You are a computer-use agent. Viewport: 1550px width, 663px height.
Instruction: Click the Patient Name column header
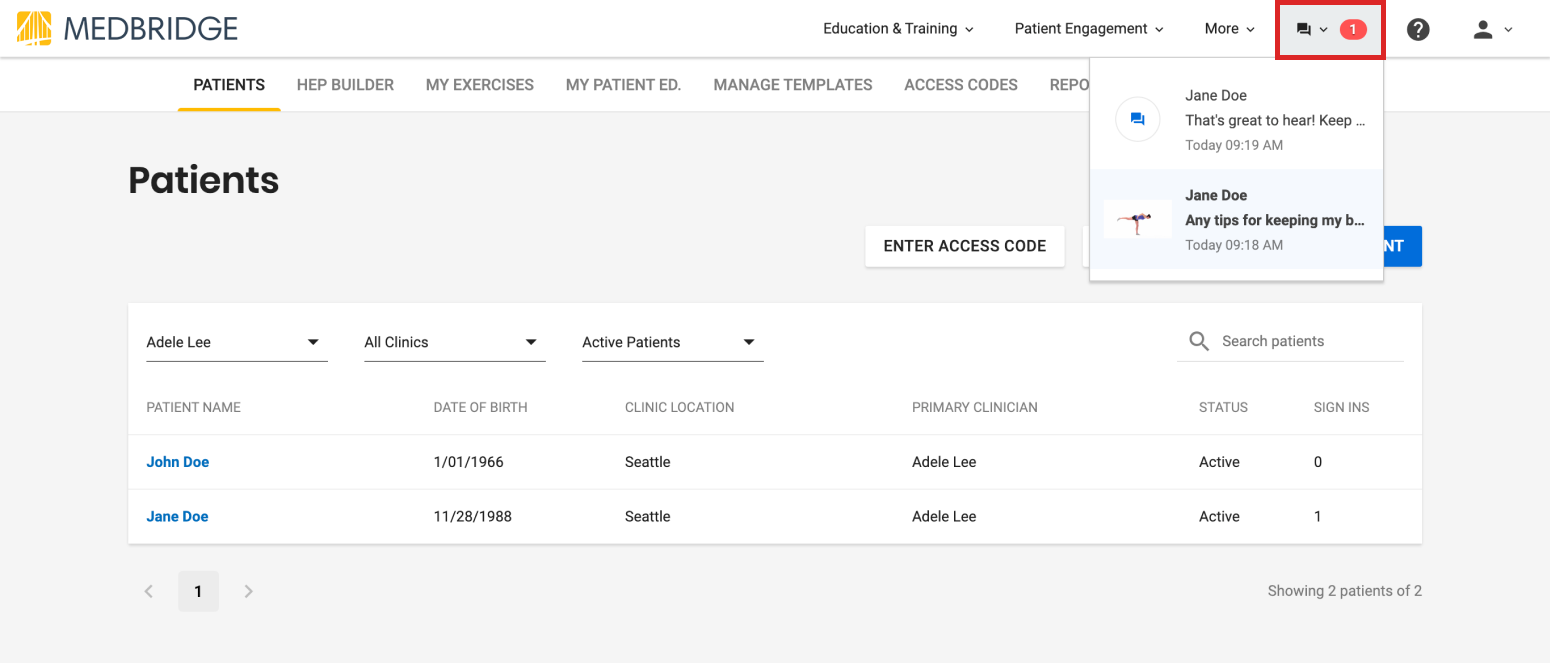click(194, 407)
